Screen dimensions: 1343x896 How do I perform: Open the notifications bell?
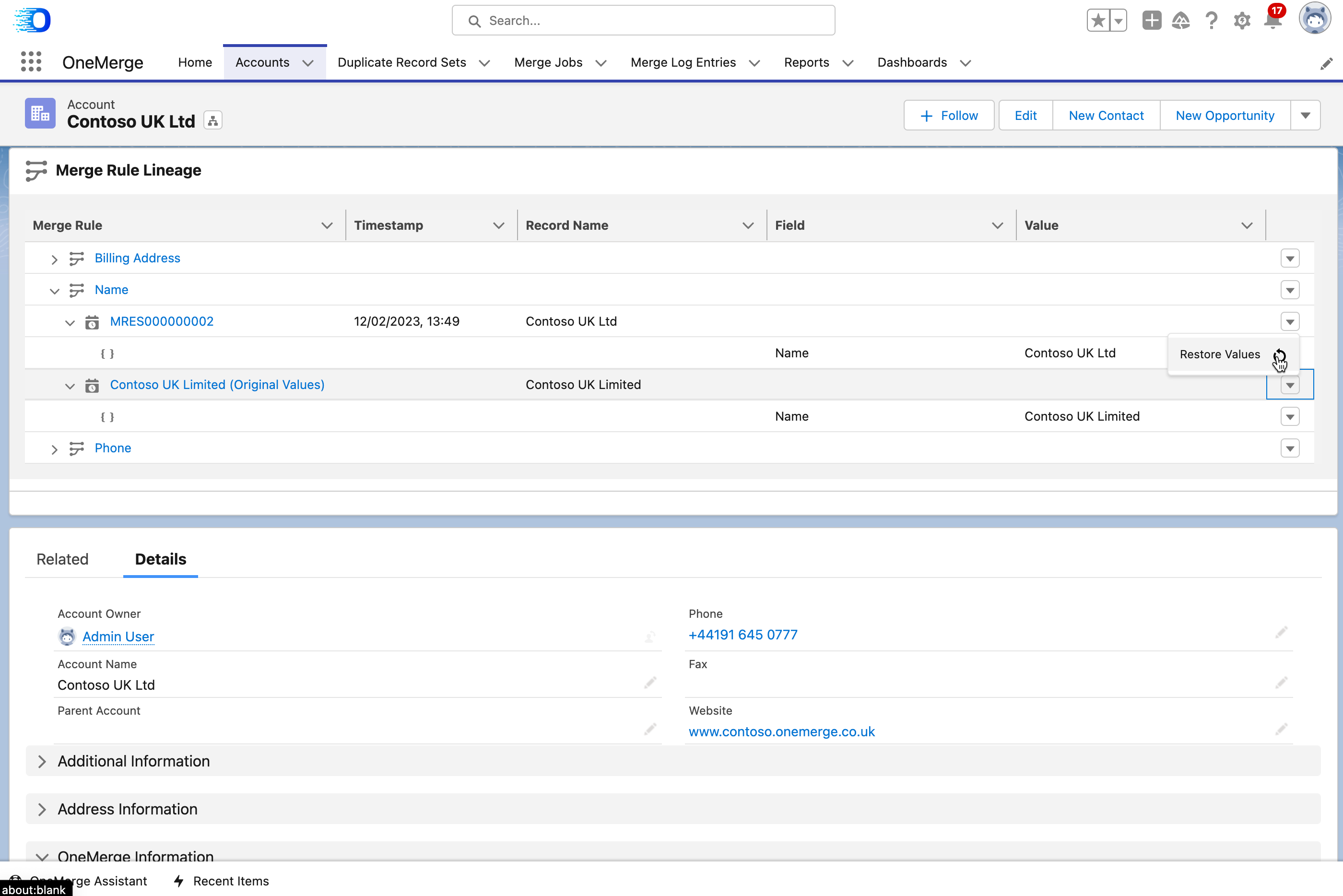click(1272, 21)
